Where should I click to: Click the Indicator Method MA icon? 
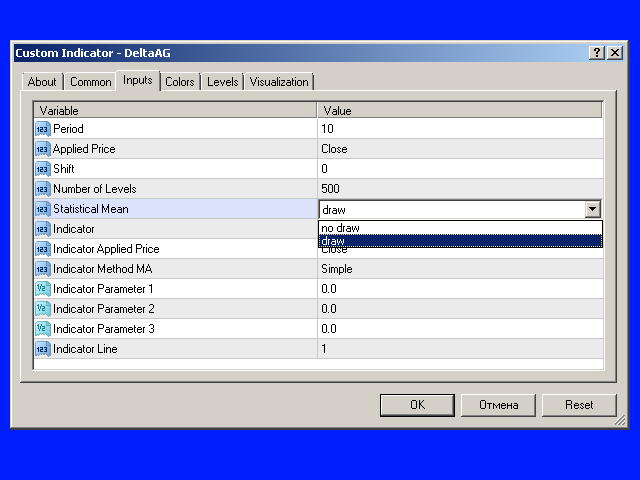(42, 269)
